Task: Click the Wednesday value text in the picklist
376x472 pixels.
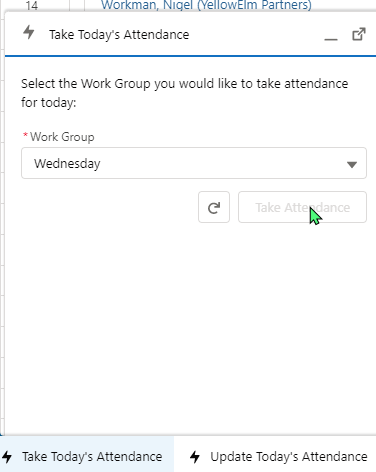Action: coord(67,164)
